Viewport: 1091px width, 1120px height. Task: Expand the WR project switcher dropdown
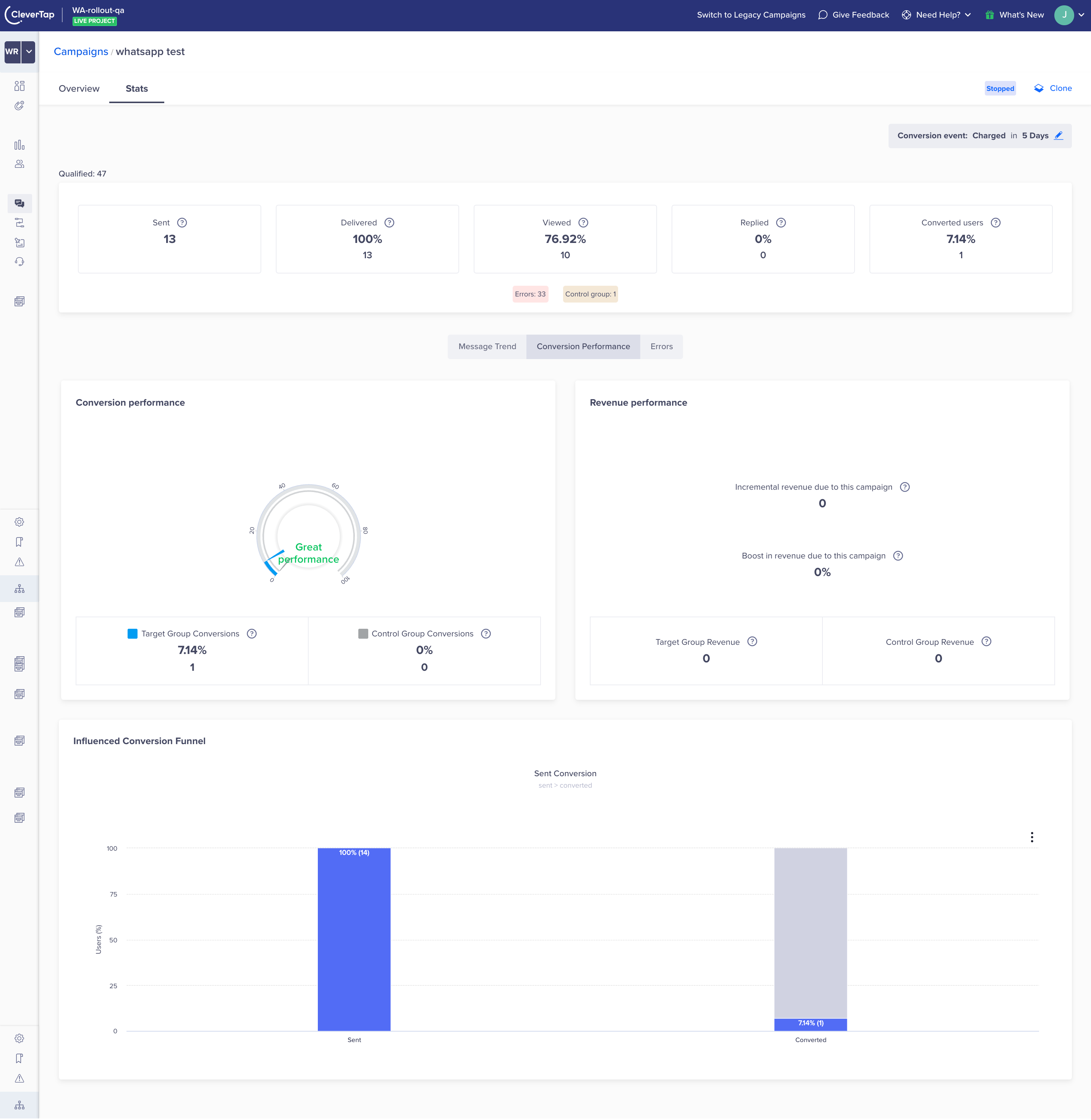click(x=29, y=52)
